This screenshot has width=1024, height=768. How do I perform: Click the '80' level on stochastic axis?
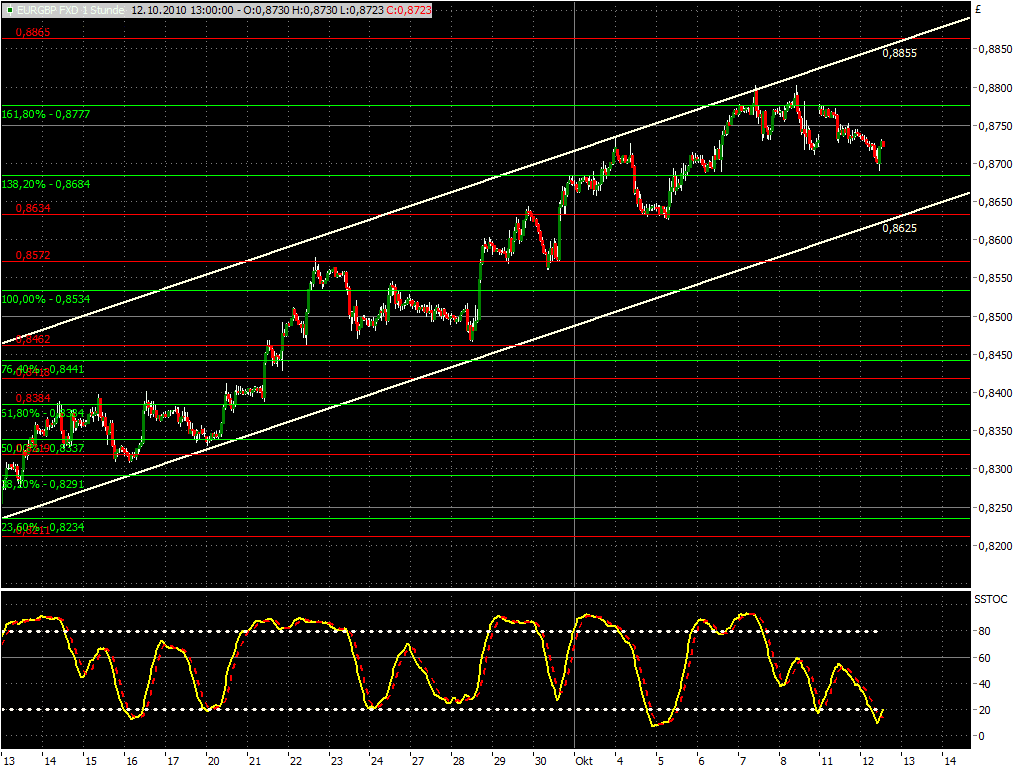984,632
